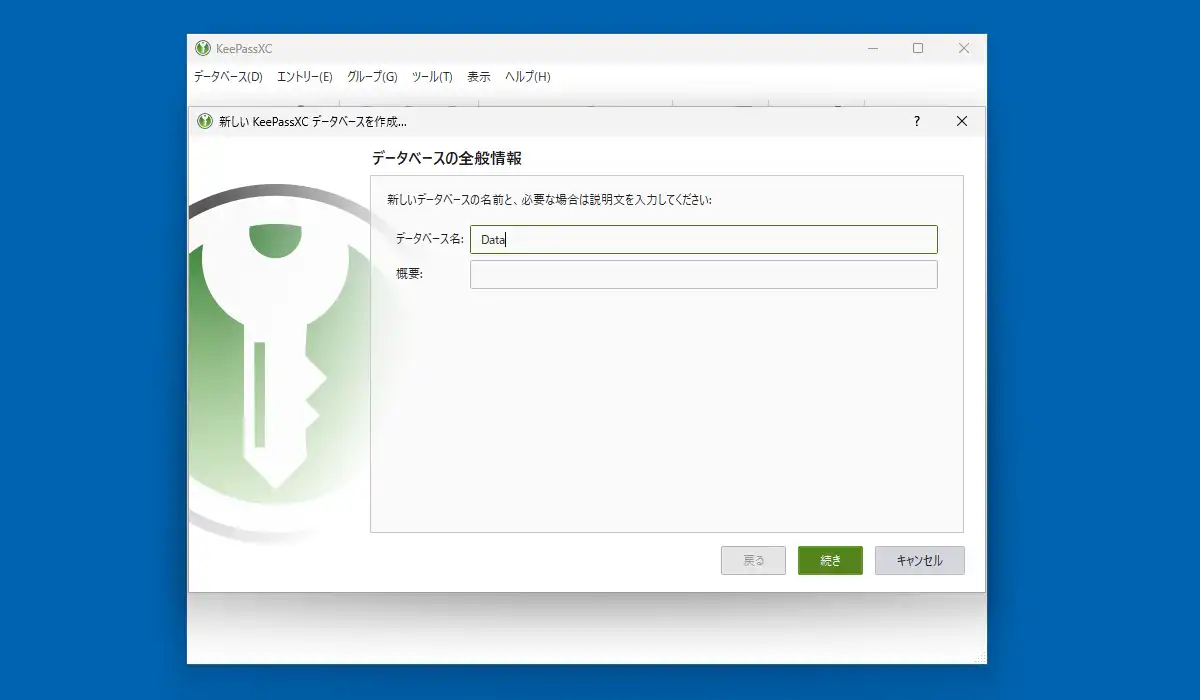Click the dialog's ? help button
Viewport: 1200px width, 700px height.
pos(917,121)
